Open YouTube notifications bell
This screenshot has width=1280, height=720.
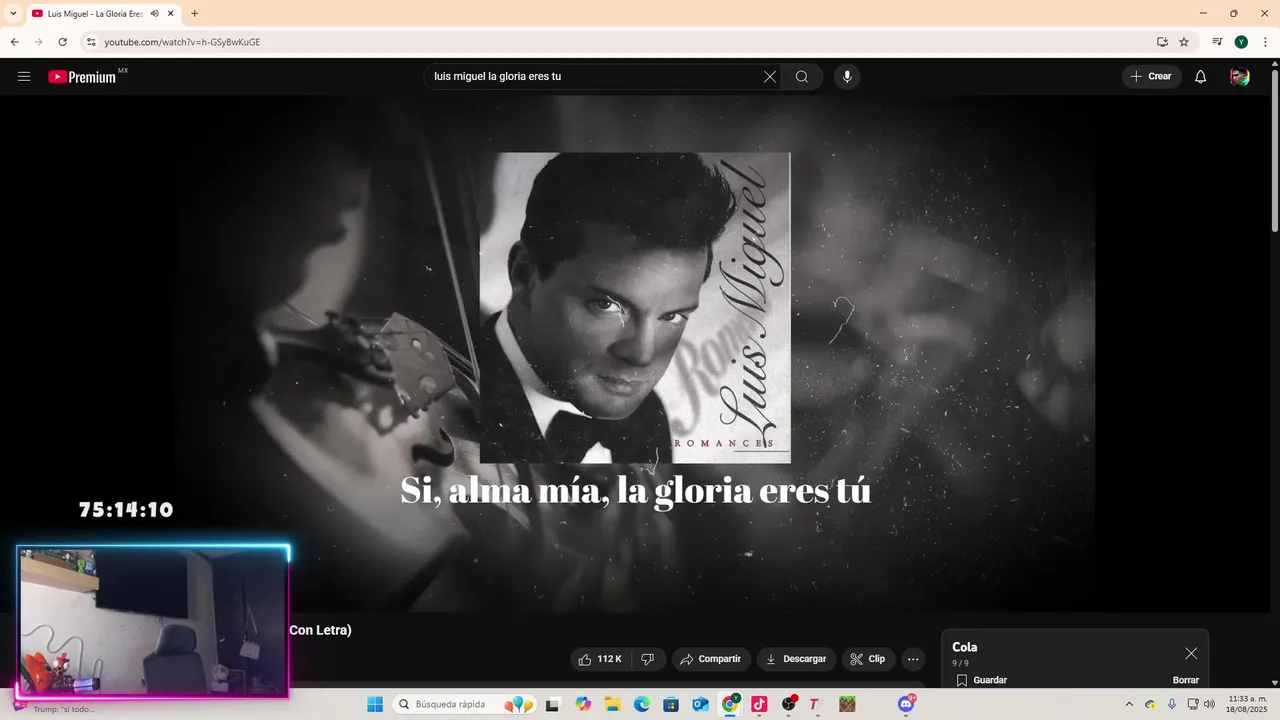click(x=1201, y=77)
